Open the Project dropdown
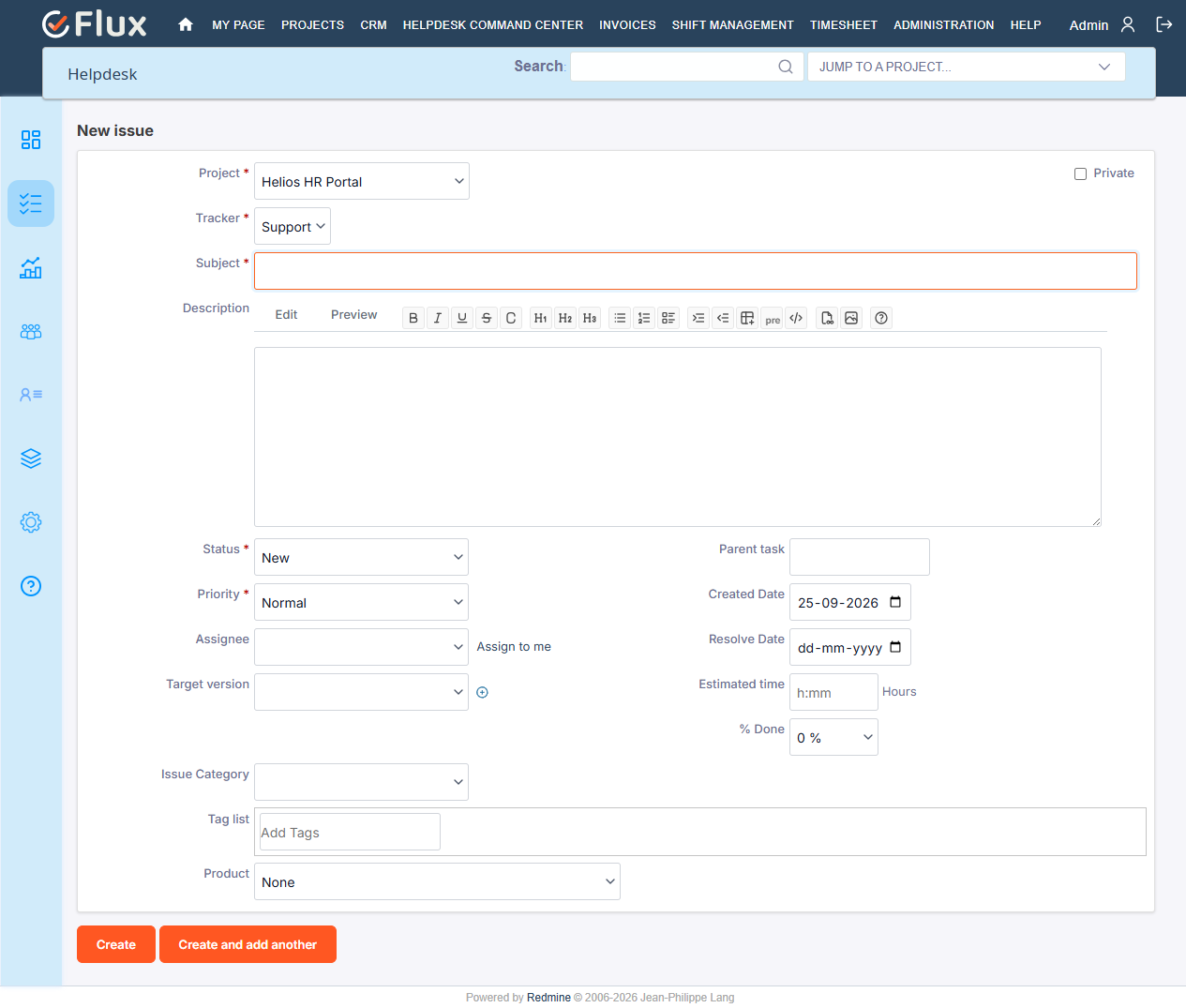The height and width of the screenshot is (1008, 1186). 362,181
